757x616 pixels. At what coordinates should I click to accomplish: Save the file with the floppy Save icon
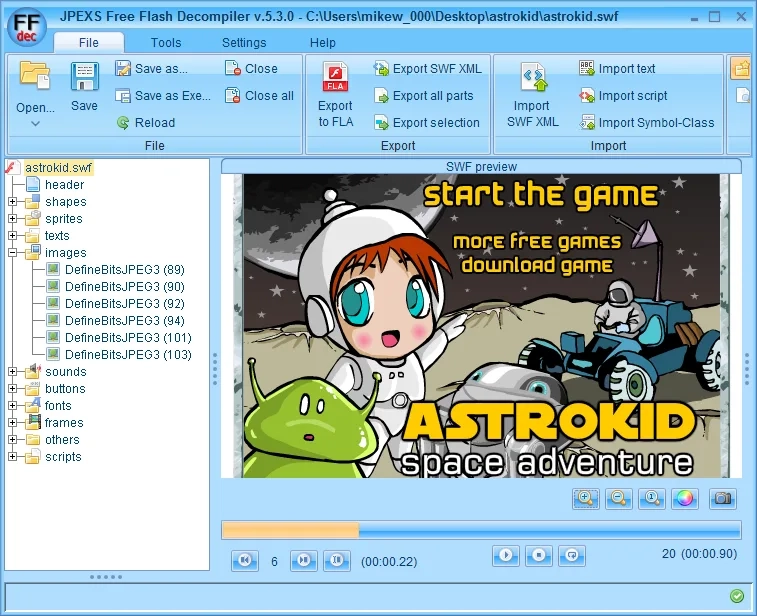[84, 77]
